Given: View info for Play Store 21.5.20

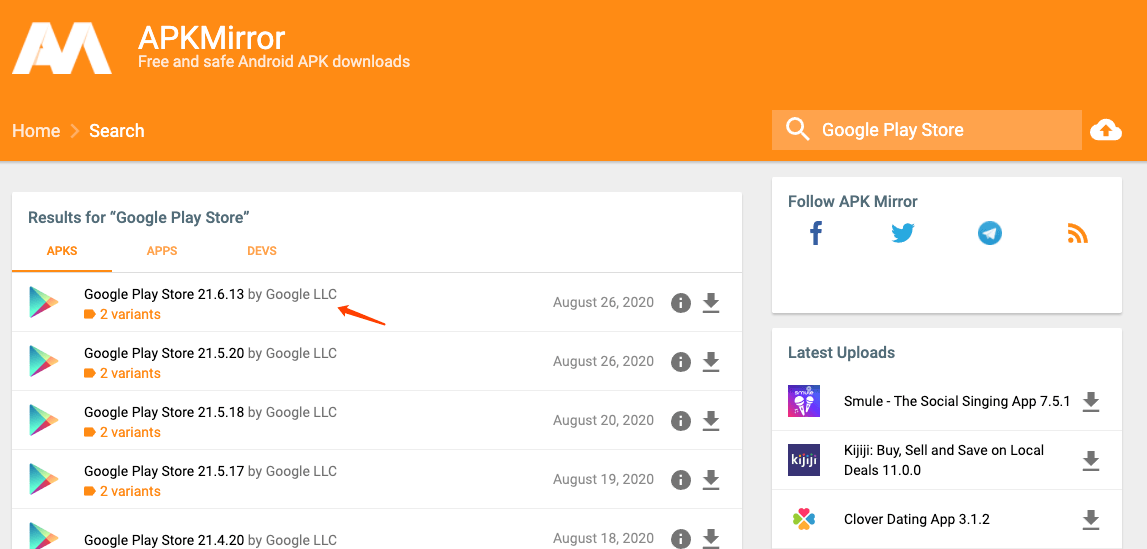Looking at the screenshot, I should pos(681,362).
